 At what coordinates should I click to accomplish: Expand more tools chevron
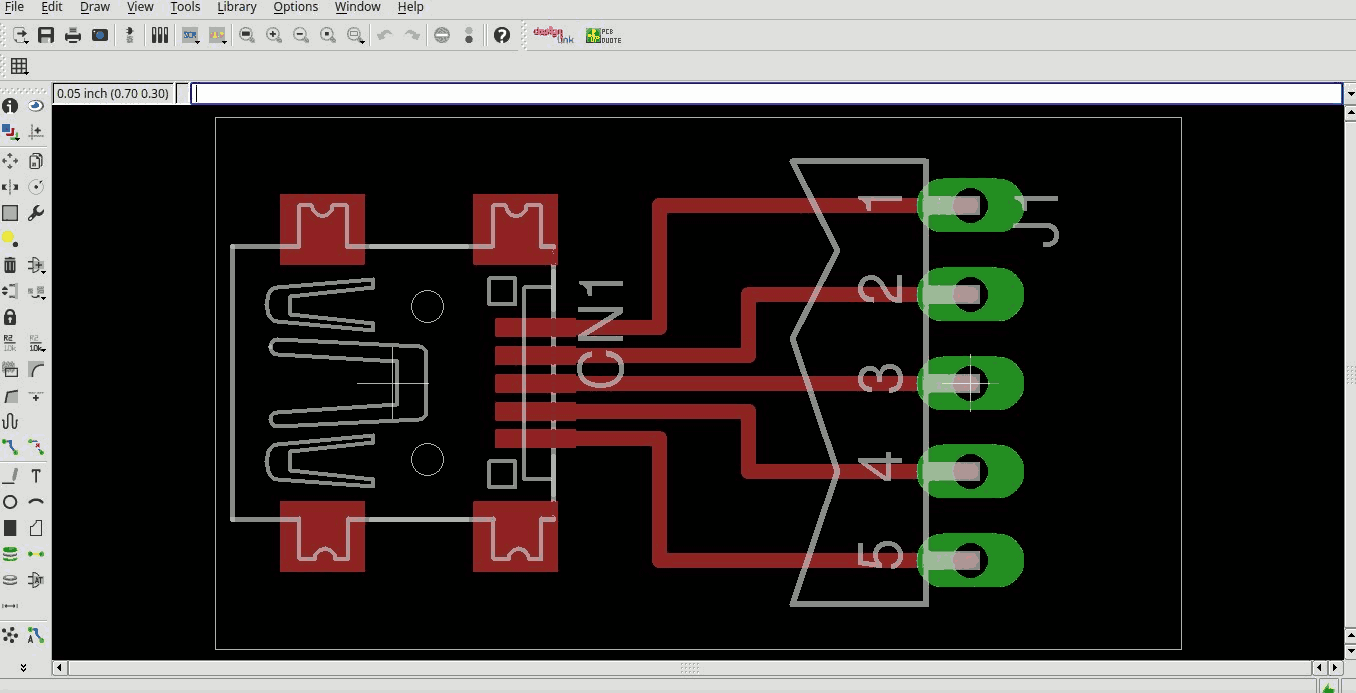click(23, 666)
